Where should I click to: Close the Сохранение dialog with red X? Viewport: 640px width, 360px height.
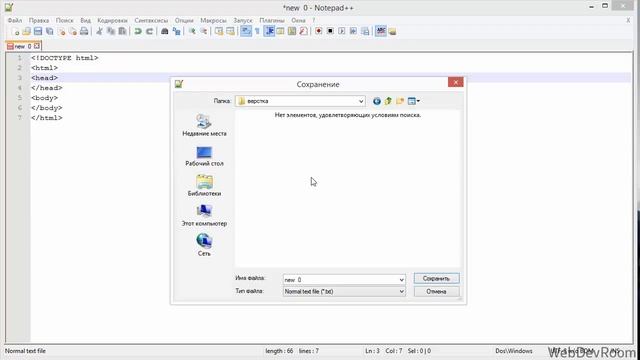pos(456,82)
